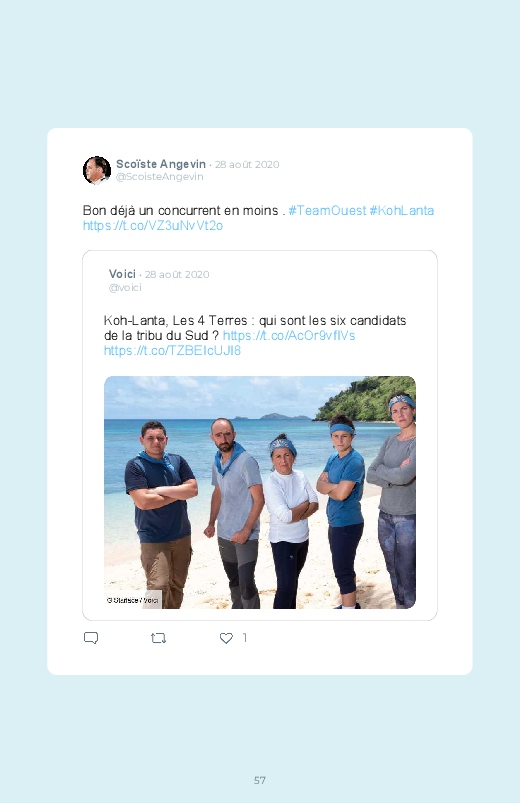This screenshot has height=803, width=520.
Task: Click the quoted tweet text about tribu du Sud
Action: 255,328
